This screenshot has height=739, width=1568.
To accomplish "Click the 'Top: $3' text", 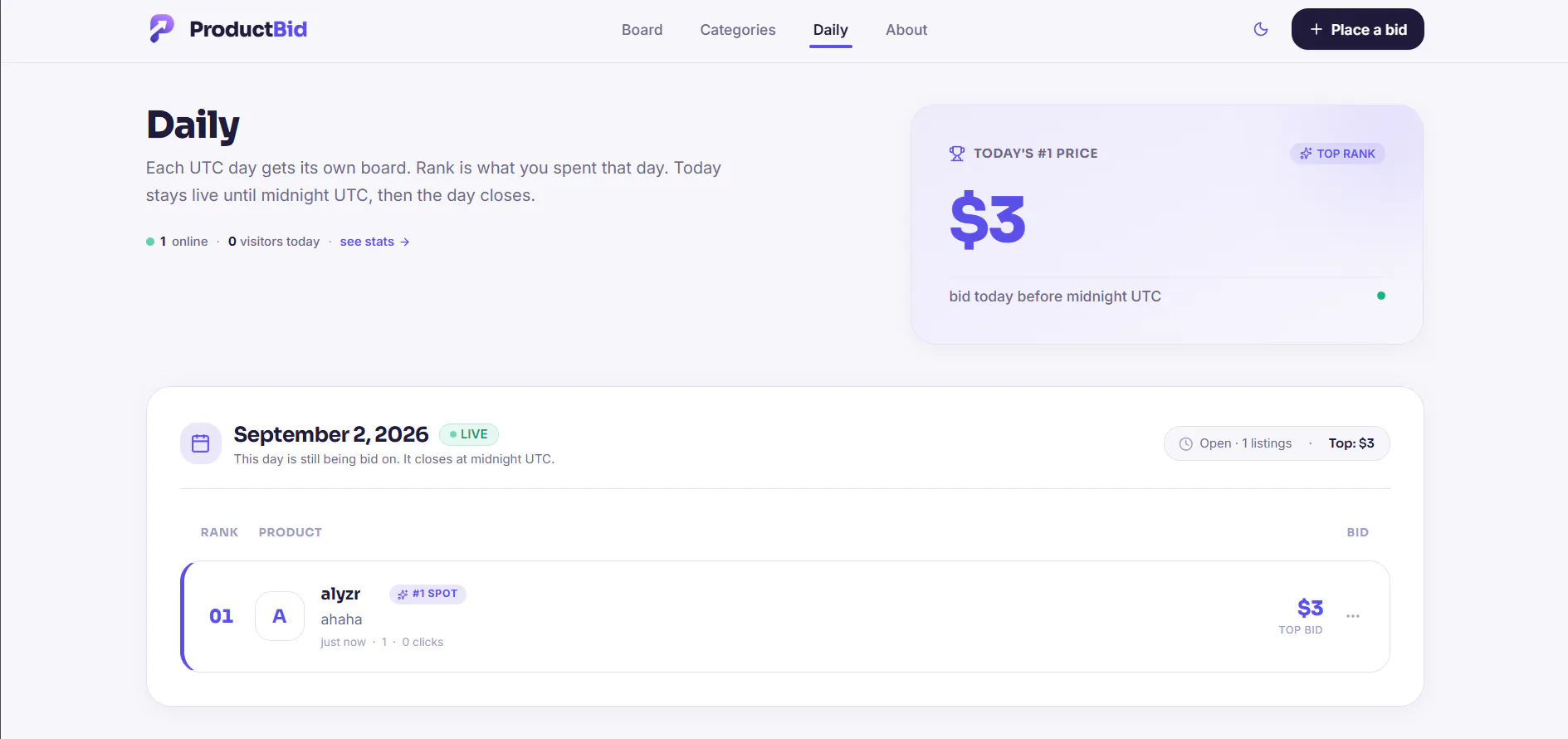I will tap(1351, 443).
